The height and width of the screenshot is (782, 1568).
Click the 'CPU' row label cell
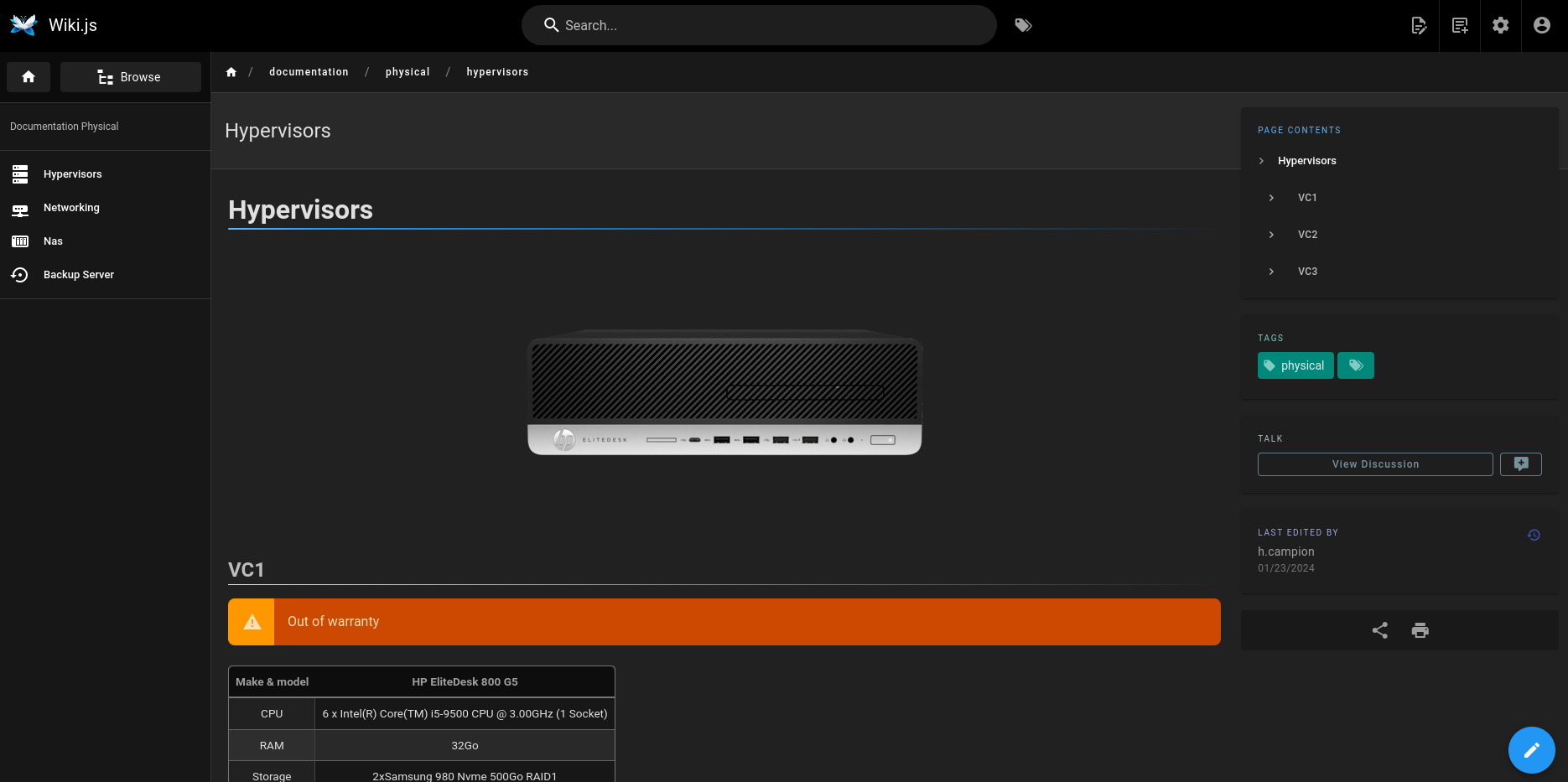[x=272, y=714]
